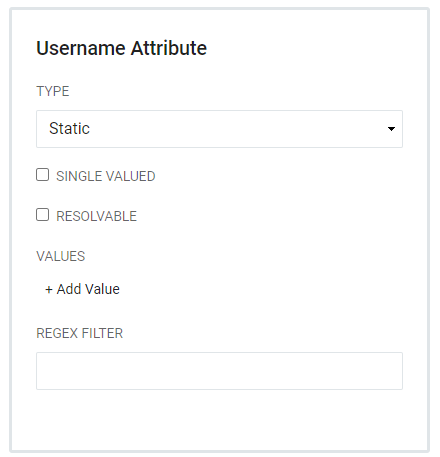Tick the Resolvable checkbox

click(42, 215)
